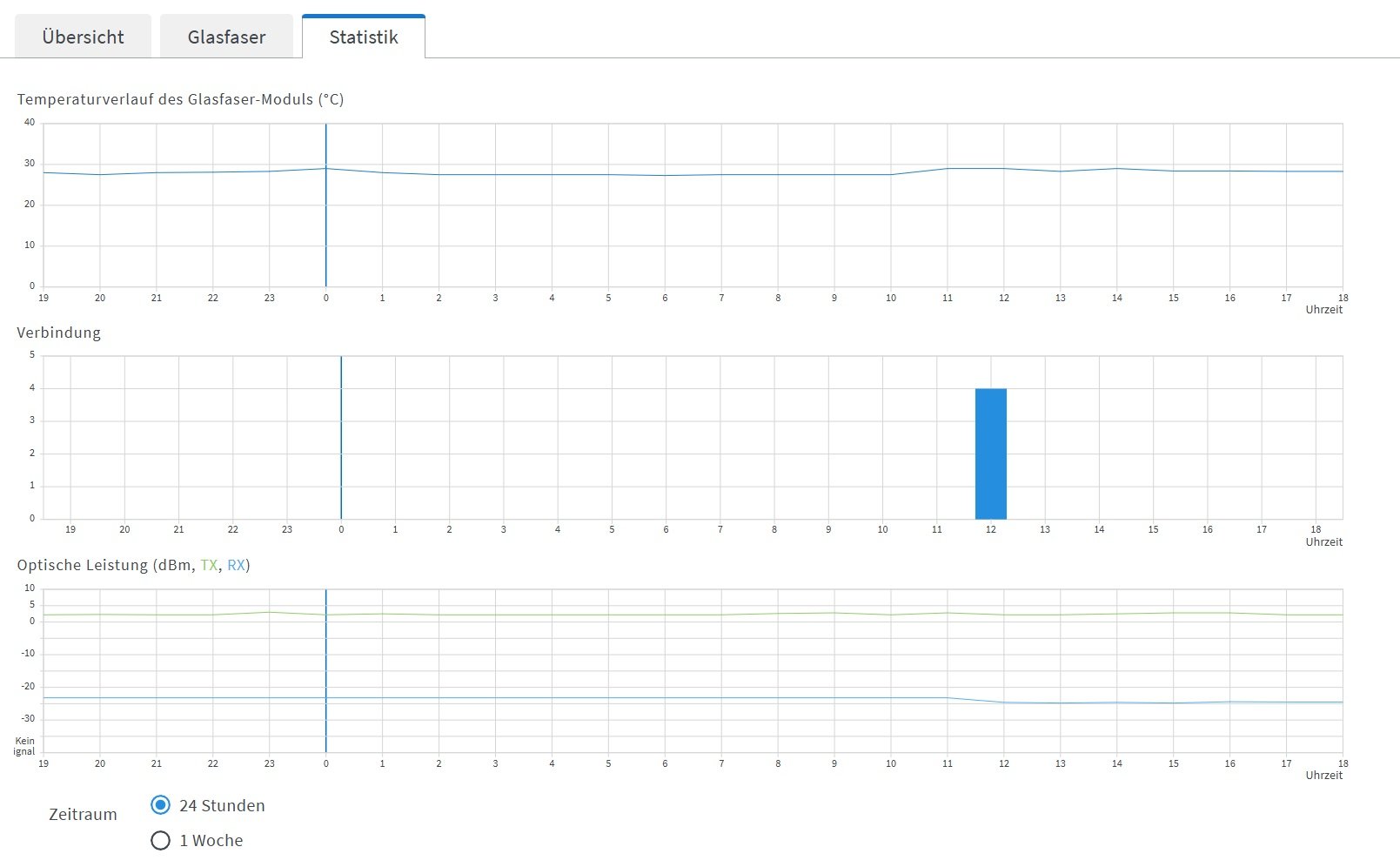1400x867 pixels.
Task: Click the blue bar in Verbindung chart
Action: point(991,454)
